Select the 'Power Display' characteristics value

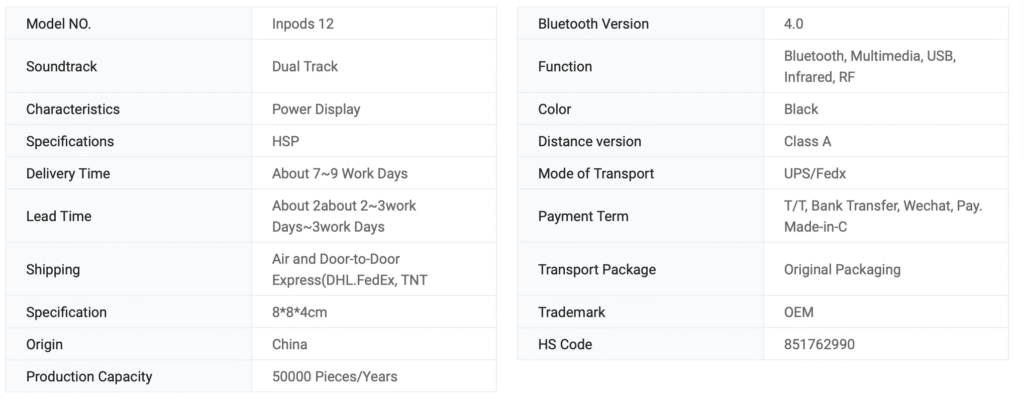tap(316, 109)
